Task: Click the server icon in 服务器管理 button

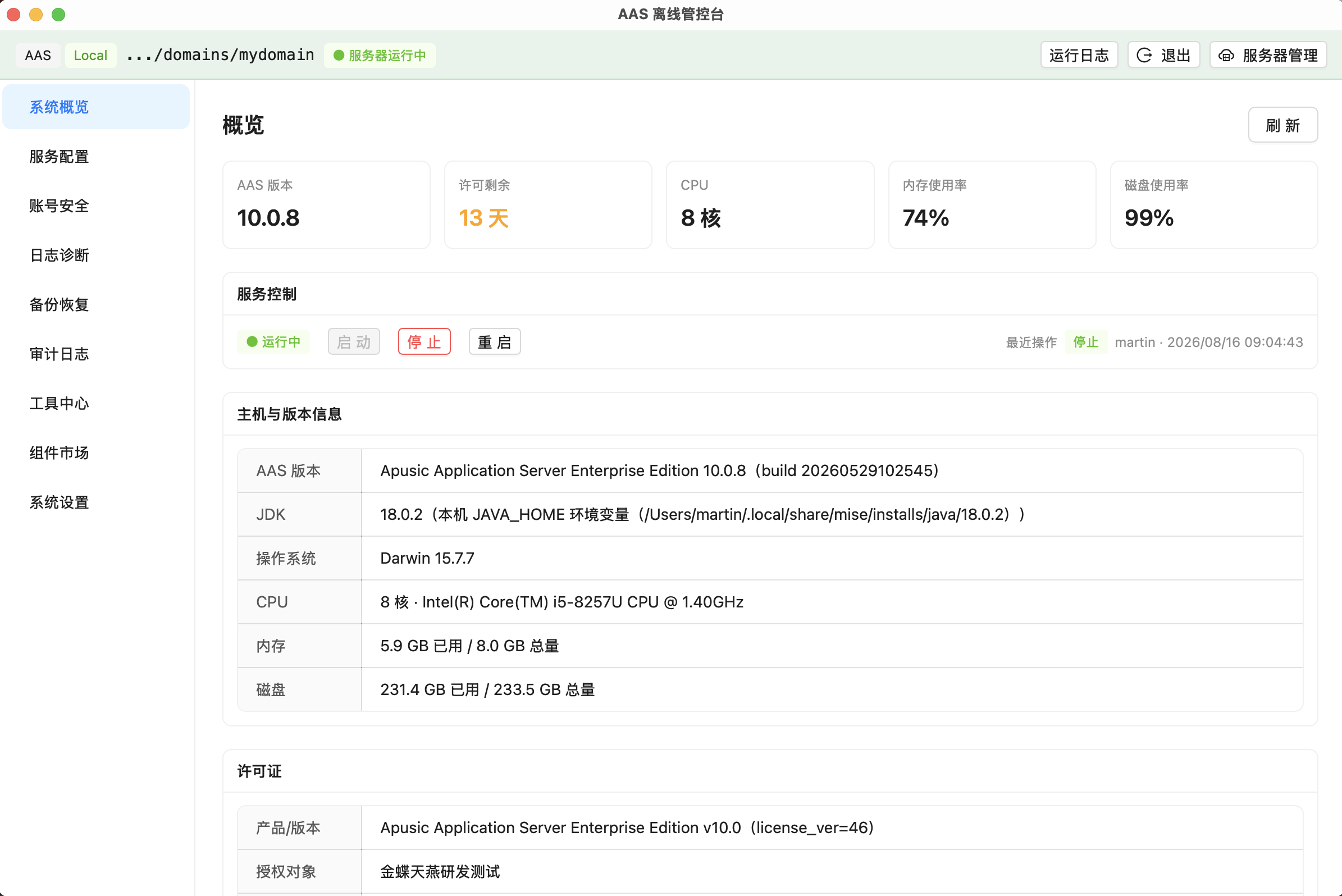Action: [1226, 56]
